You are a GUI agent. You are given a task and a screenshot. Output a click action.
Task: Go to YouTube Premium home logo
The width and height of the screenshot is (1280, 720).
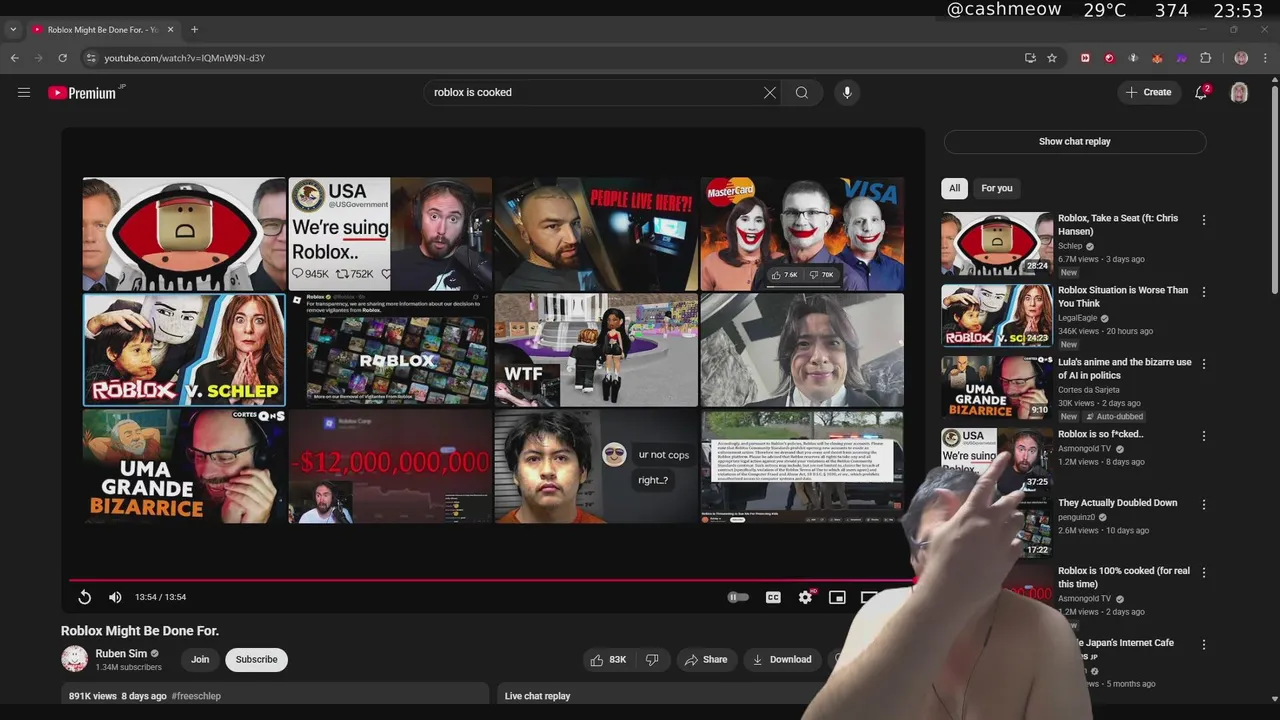82,93
